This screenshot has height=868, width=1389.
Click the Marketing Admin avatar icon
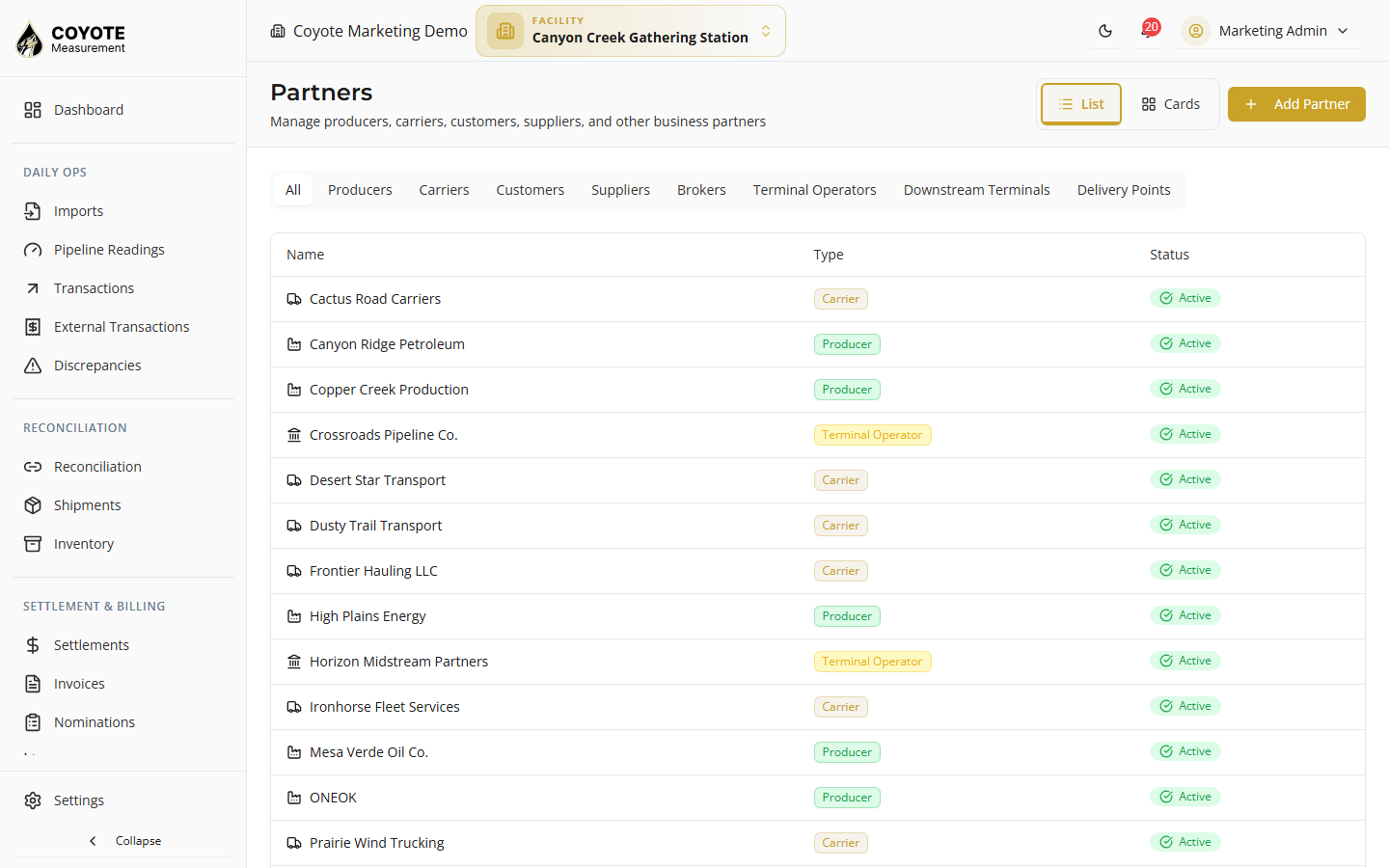(x=1196, y=31)
